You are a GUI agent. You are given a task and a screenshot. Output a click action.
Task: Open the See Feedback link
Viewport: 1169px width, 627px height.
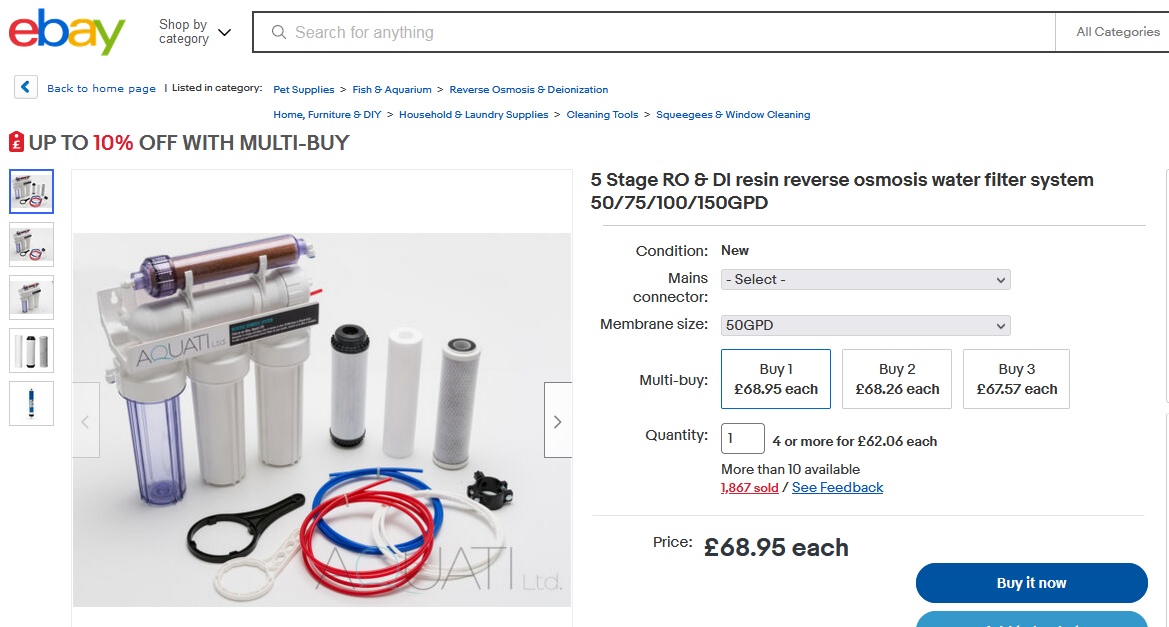tap(837, 488)
